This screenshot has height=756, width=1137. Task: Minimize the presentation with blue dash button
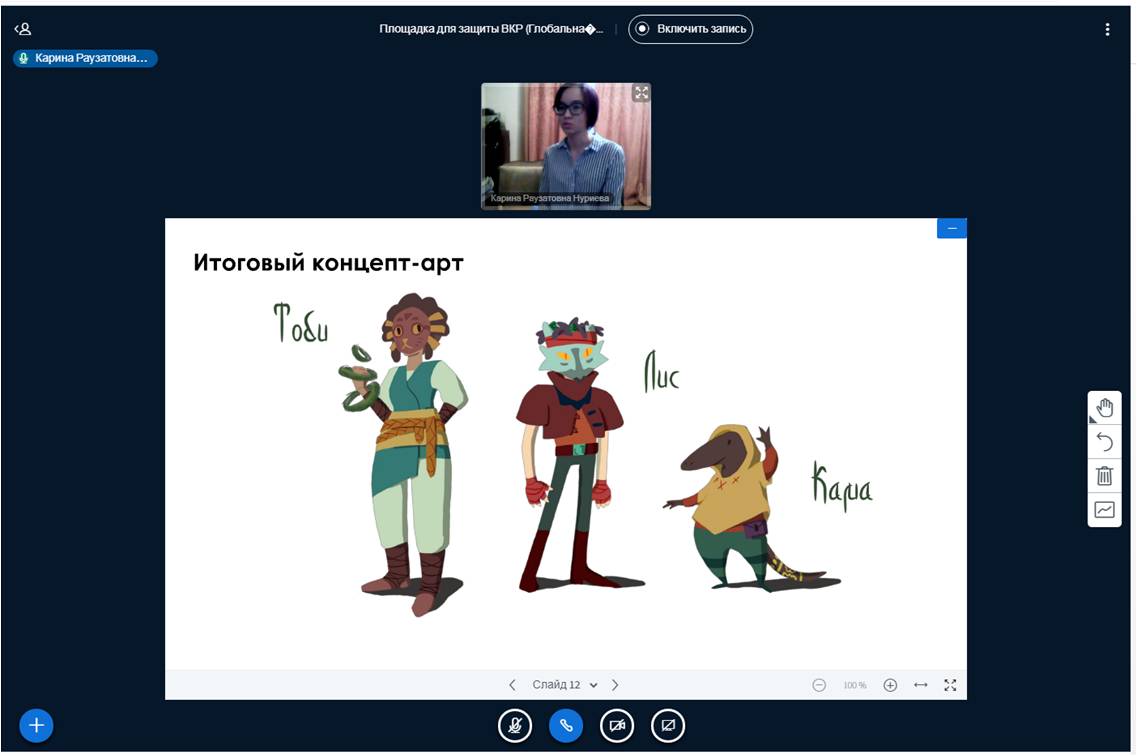click(951, 229)
